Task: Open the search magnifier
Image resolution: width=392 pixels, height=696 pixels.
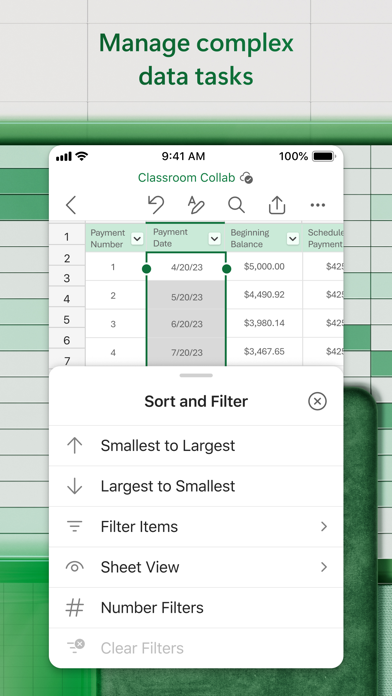Action: [x=237, y=205]
